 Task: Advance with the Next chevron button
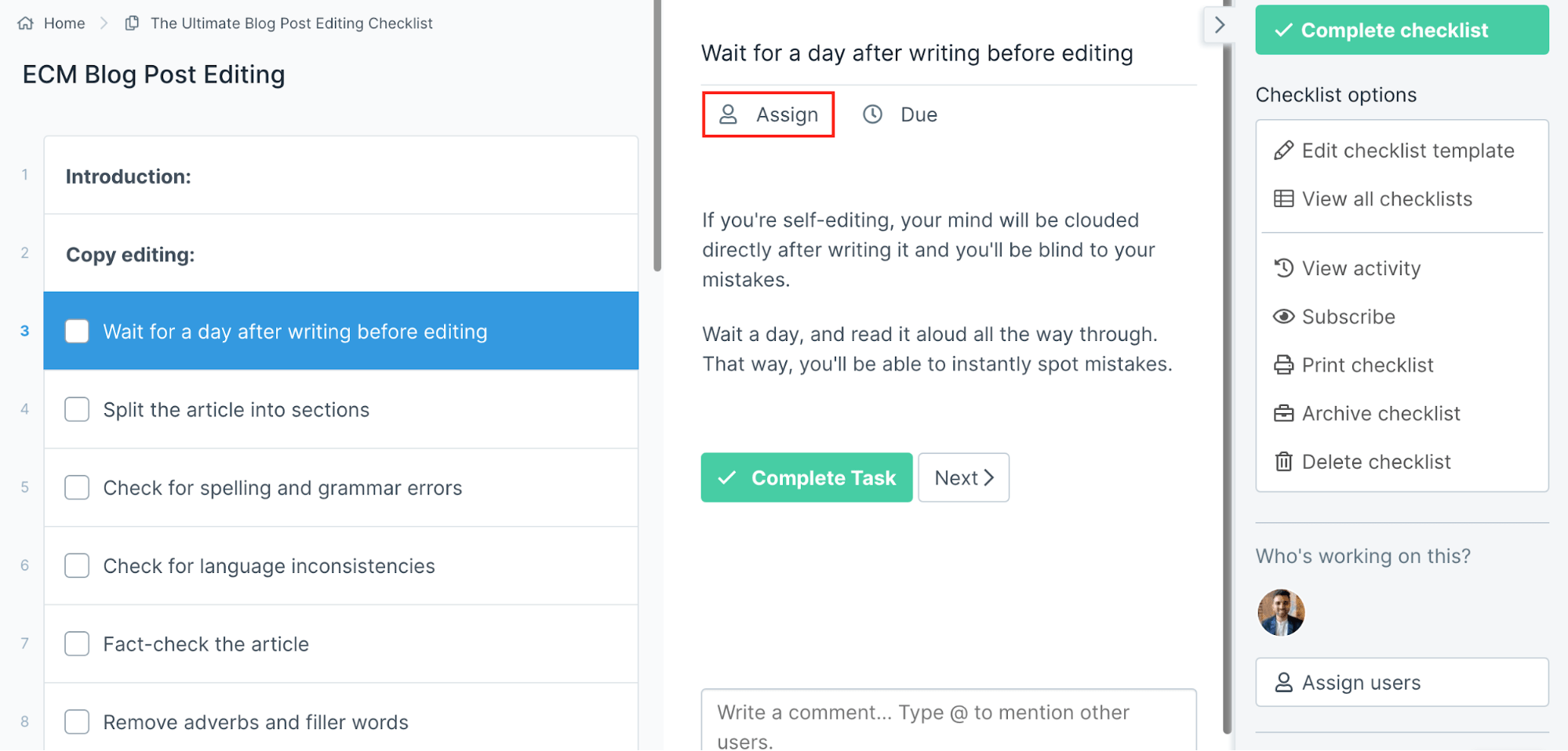tap(963, 477)
